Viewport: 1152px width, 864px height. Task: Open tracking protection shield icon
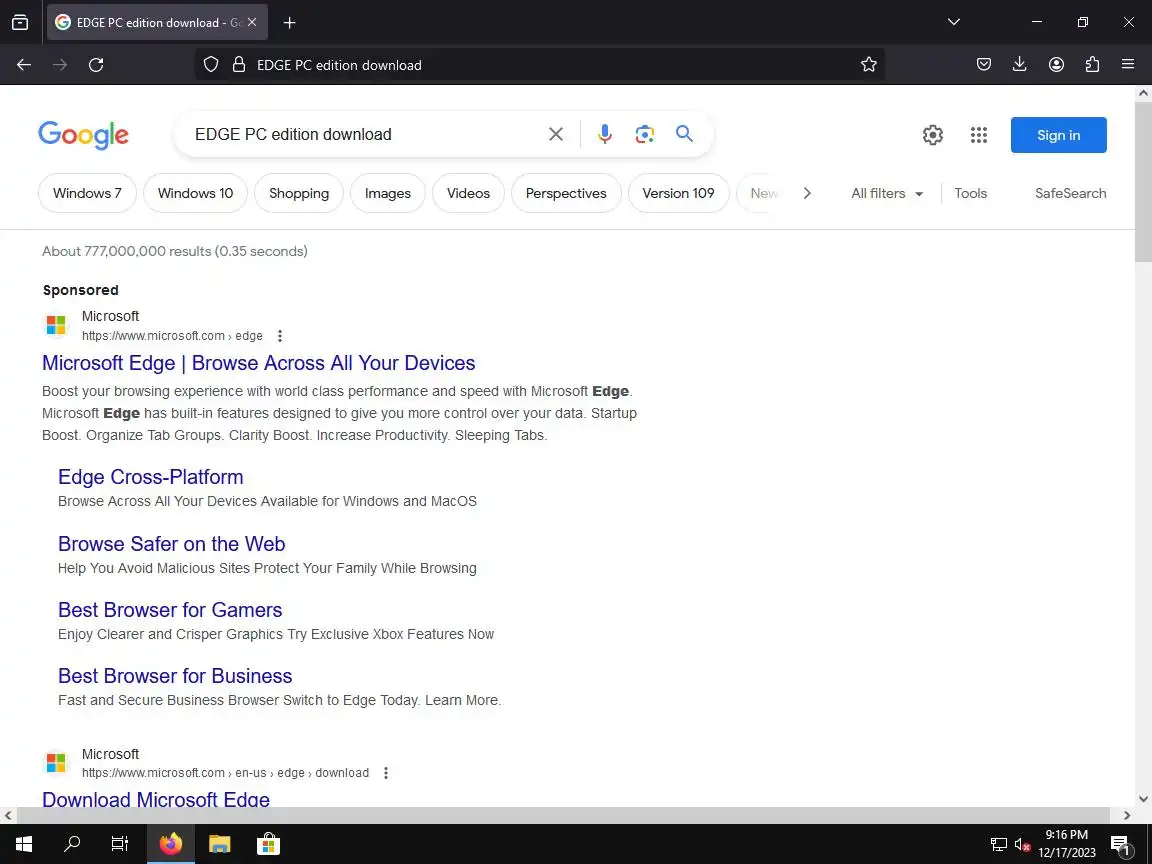(211, 65)
